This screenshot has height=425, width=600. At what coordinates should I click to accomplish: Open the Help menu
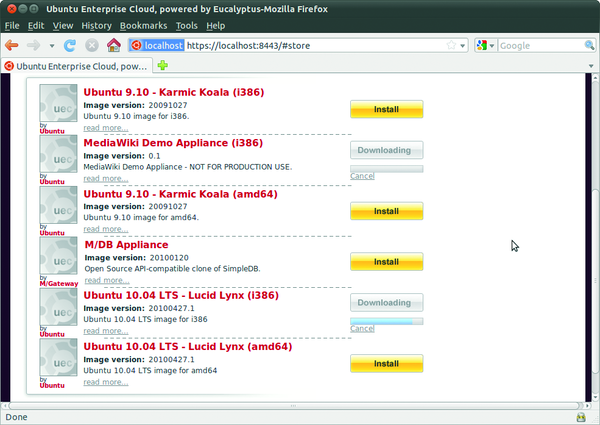[215, 26]
